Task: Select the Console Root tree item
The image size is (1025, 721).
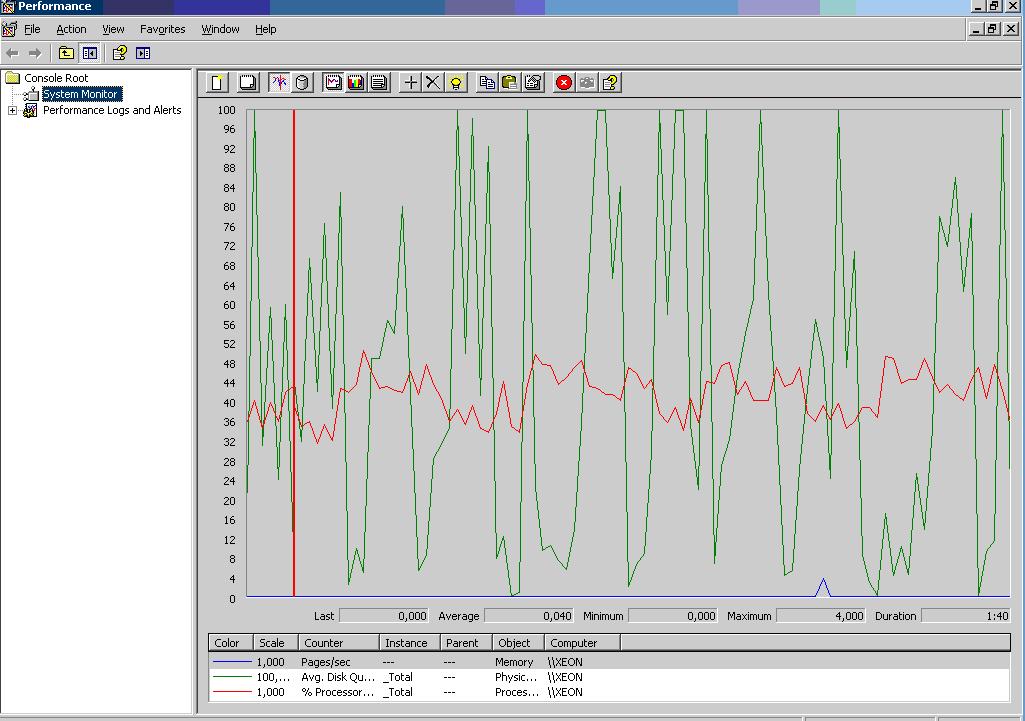Action: pos(56,78)
